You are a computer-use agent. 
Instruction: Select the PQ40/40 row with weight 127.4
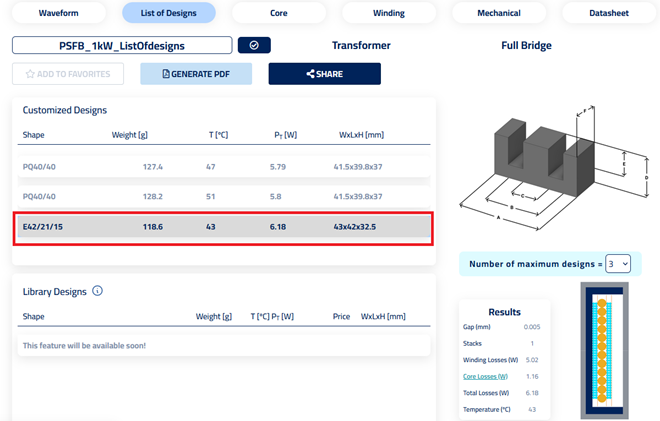click(x=224, y=167)
